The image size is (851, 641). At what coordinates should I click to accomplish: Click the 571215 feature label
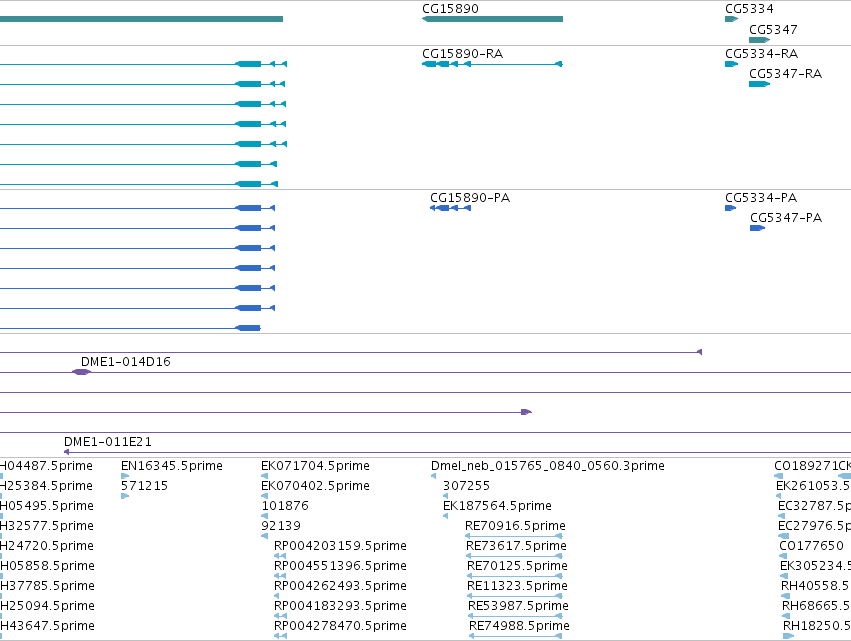tap(144, 486)
